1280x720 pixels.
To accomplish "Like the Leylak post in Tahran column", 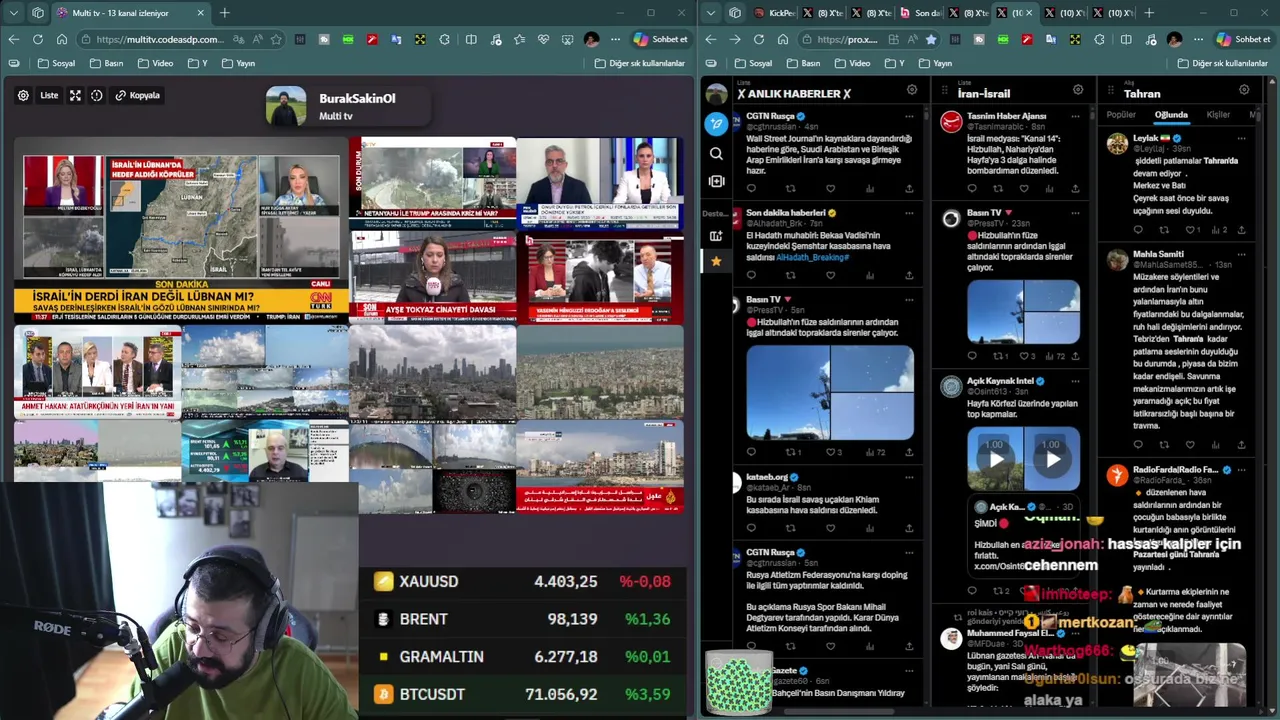I will tap(1192, 230).
